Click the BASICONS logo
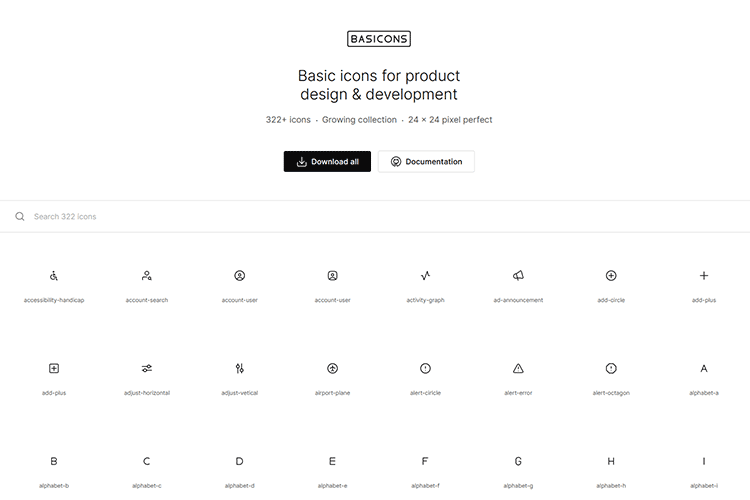This screenshot has width=750, height=500. pyautogui.click(x=379, y=39)
